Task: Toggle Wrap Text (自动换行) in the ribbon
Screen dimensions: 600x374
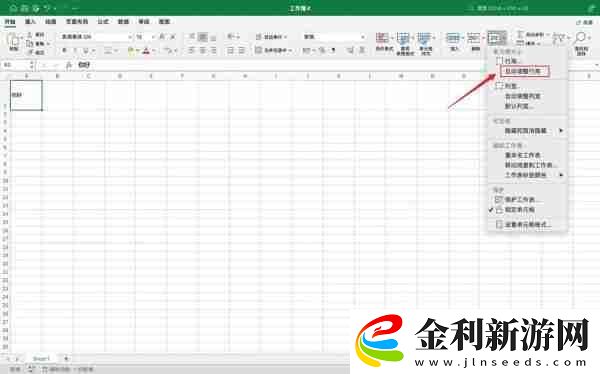Action: coord(271,37)
